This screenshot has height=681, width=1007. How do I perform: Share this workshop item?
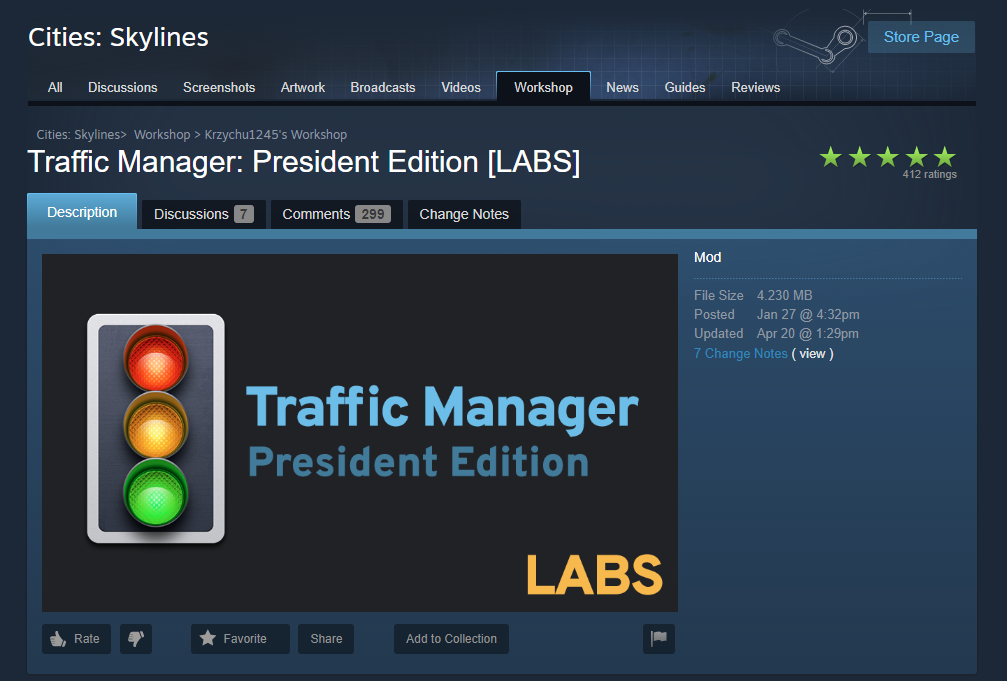pos(326,639)
